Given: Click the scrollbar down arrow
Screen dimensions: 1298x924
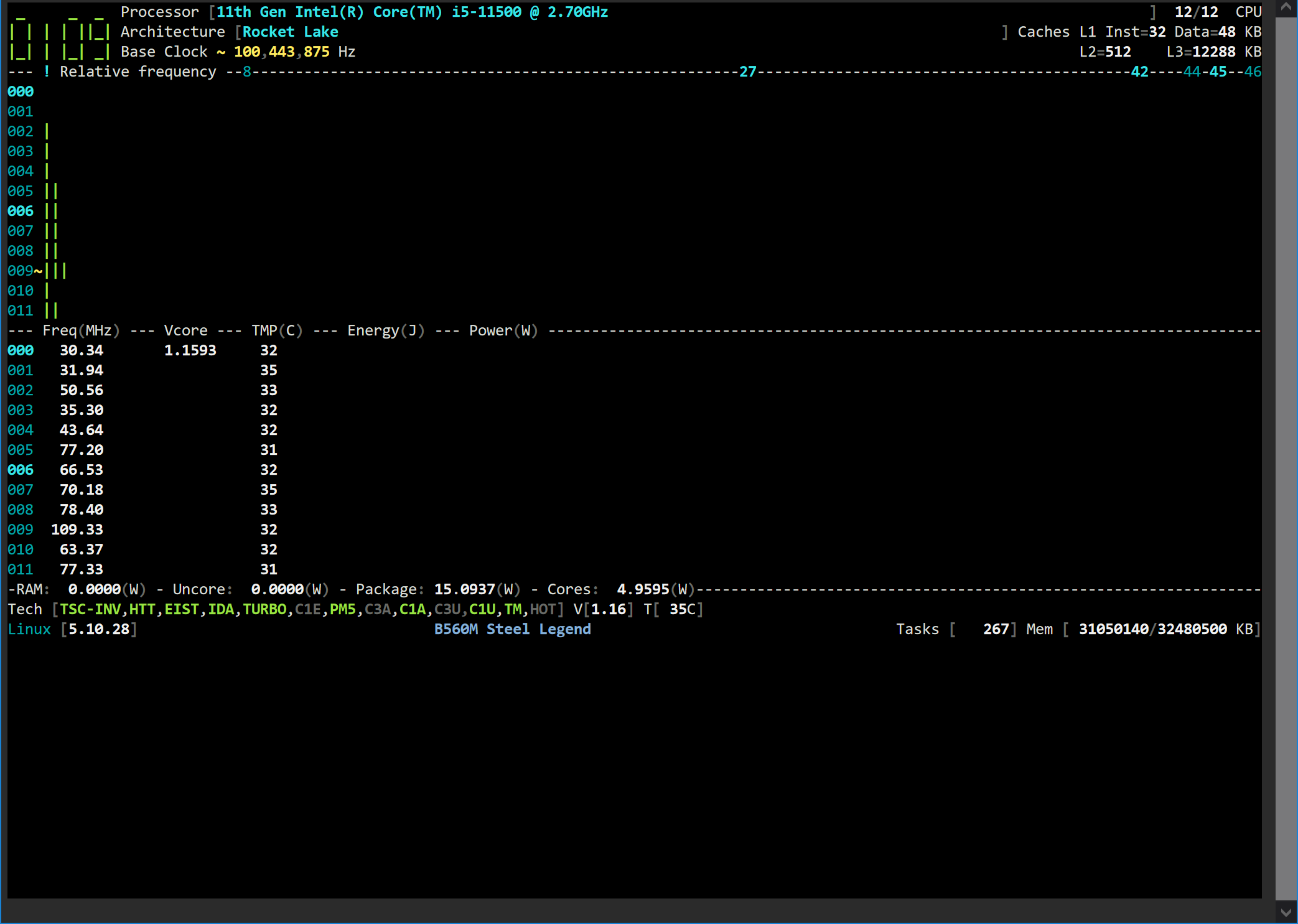Looking at the screenshot, I should pos(1286,913).
